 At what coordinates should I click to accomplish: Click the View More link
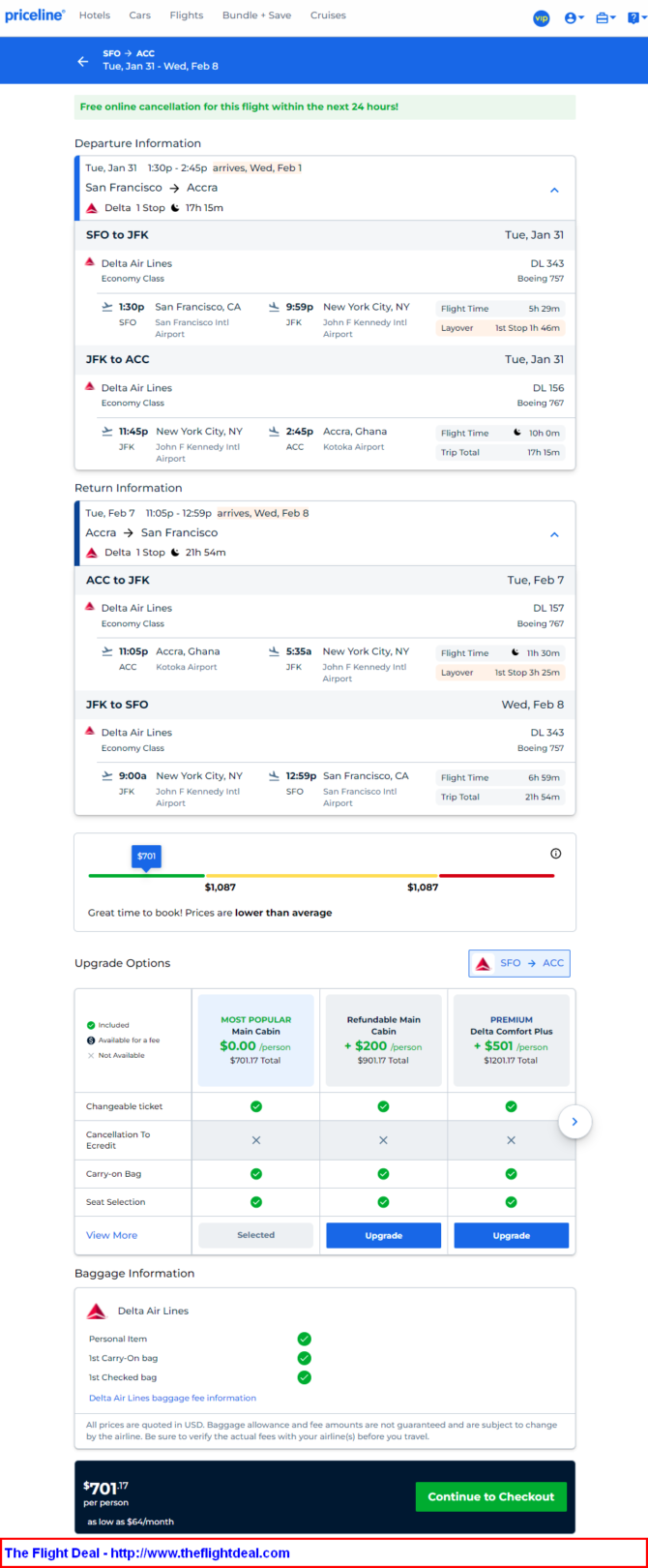(x=112, y=1235)
